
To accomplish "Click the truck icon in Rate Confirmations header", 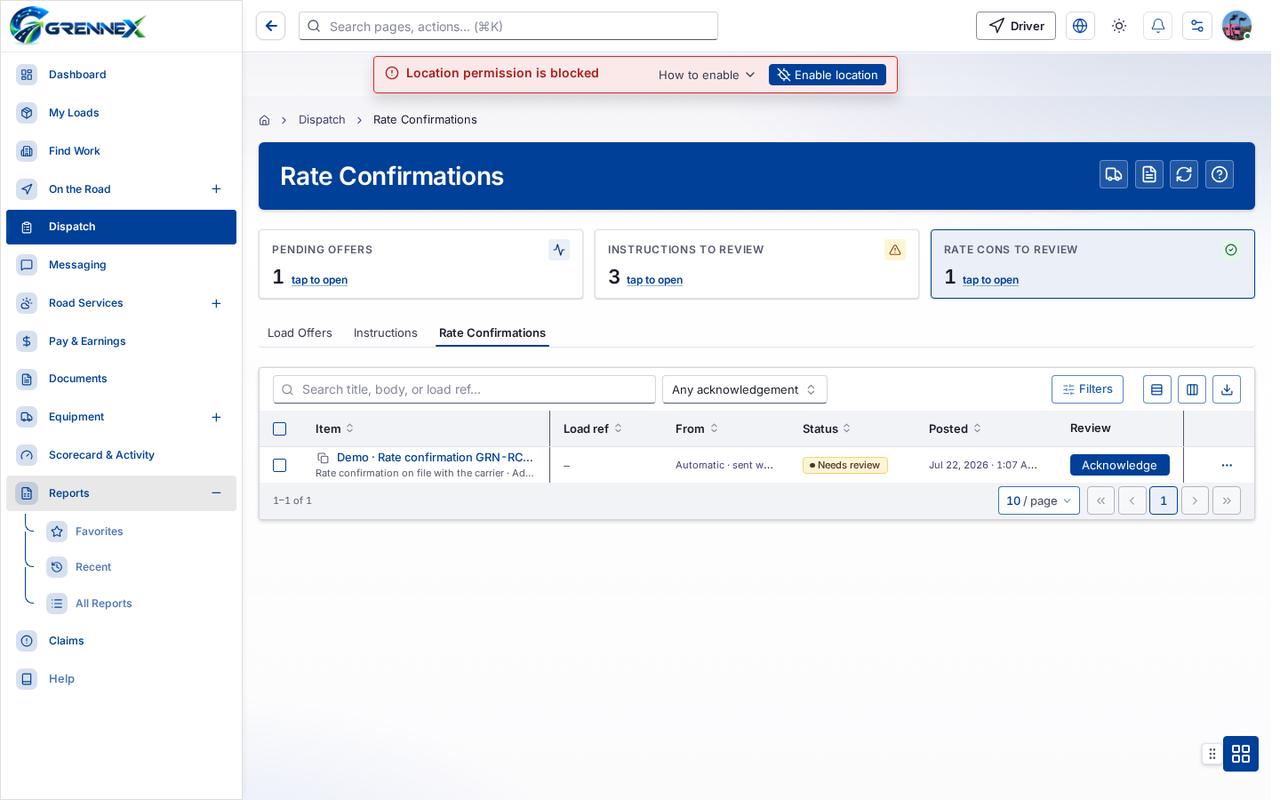I will (x=1114, y=174).
